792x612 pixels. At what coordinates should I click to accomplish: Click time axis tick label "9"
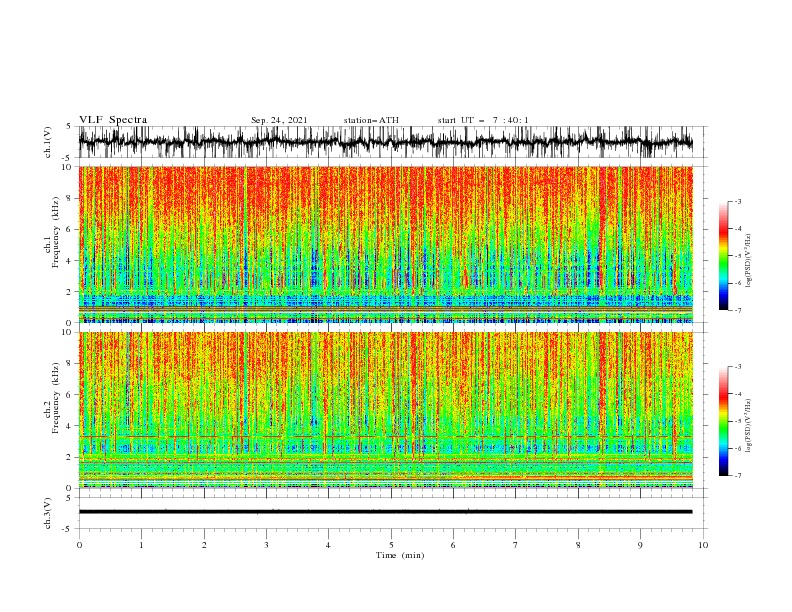pos(640,545)
